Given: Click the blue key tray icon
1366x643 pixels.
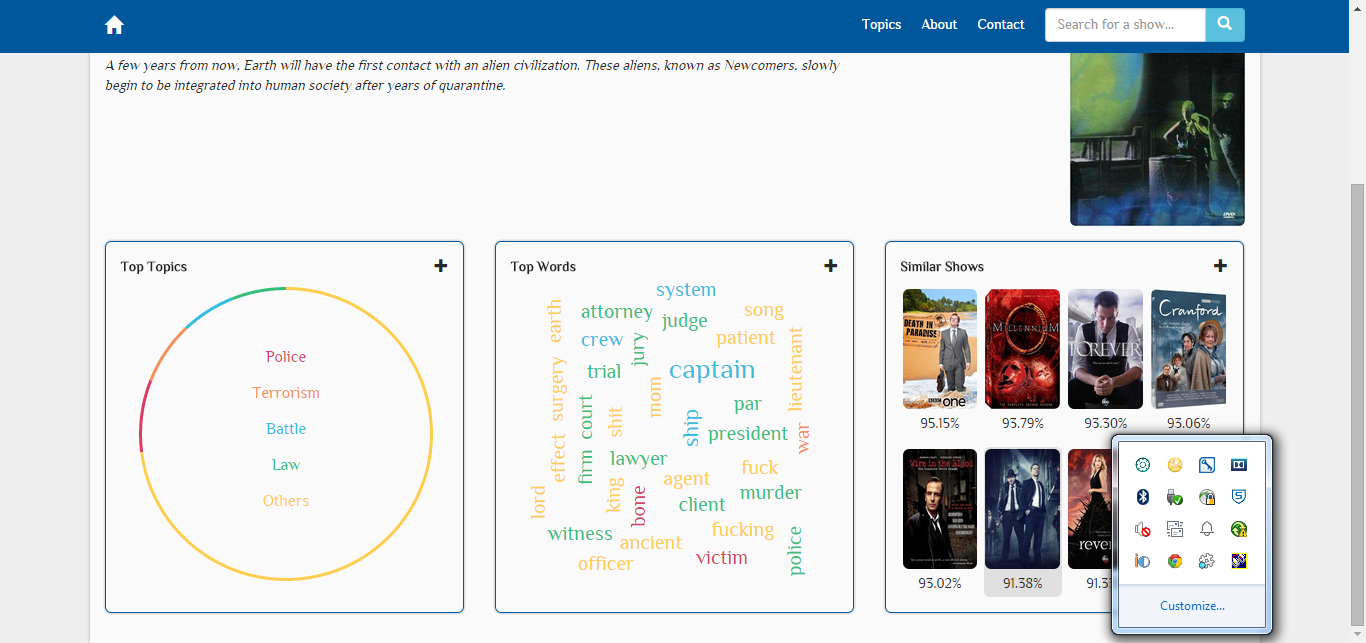Looking at the screenshot, I should pos(1207,465).
